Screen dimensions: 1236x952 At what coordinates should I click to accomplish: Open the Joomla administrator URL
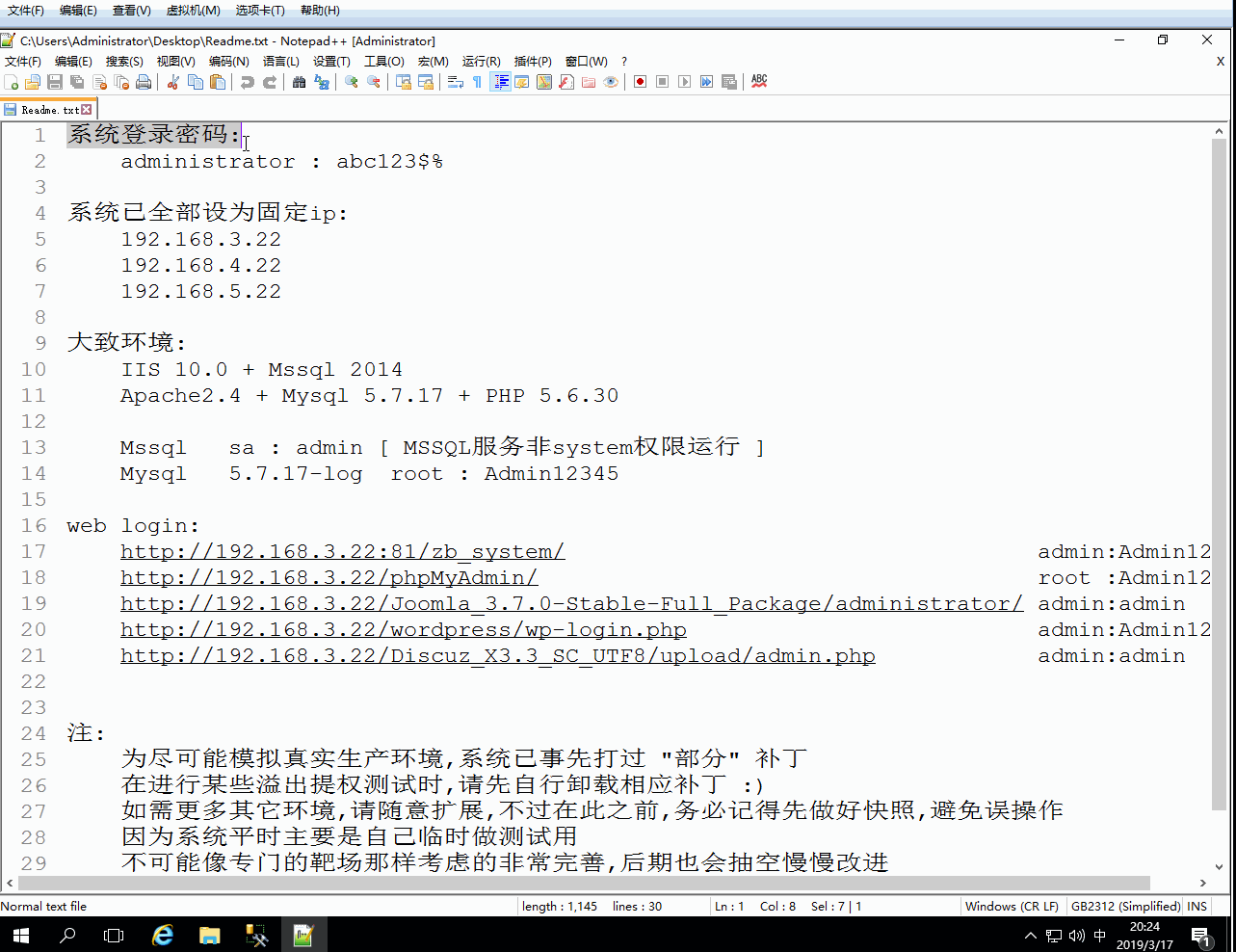571,603
